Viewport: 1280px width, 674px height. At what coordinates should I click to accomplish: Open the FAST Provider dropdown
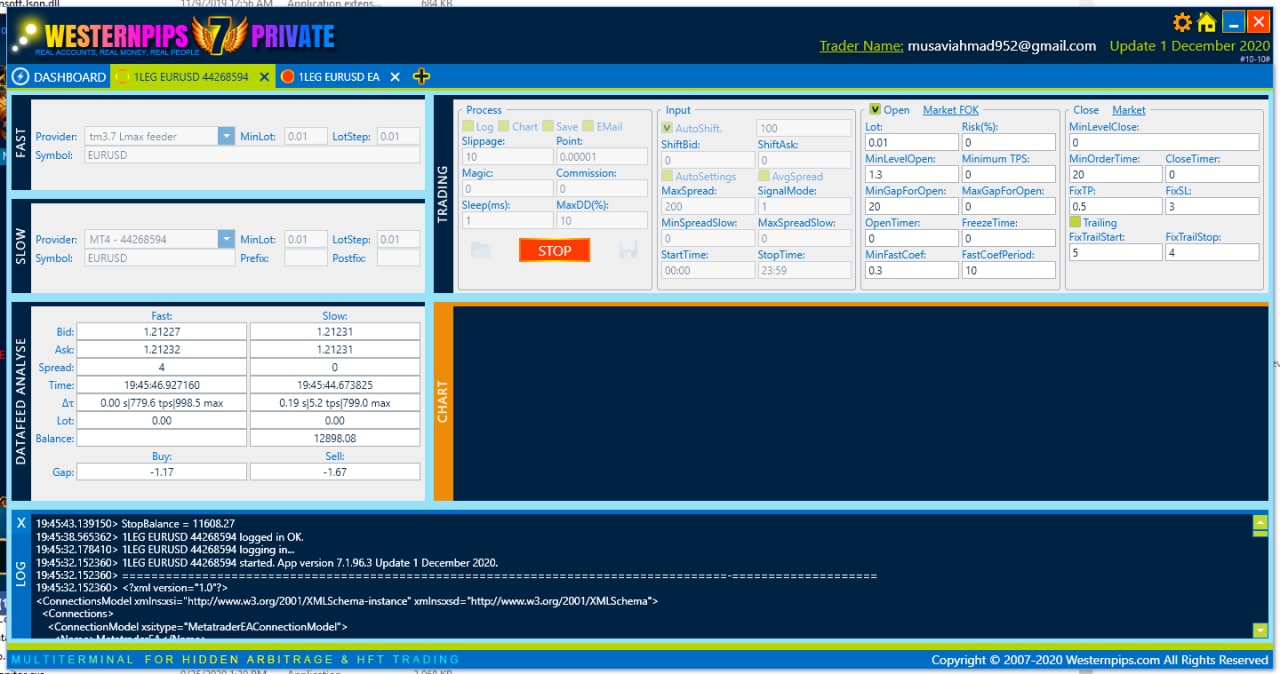click(226, 136)
